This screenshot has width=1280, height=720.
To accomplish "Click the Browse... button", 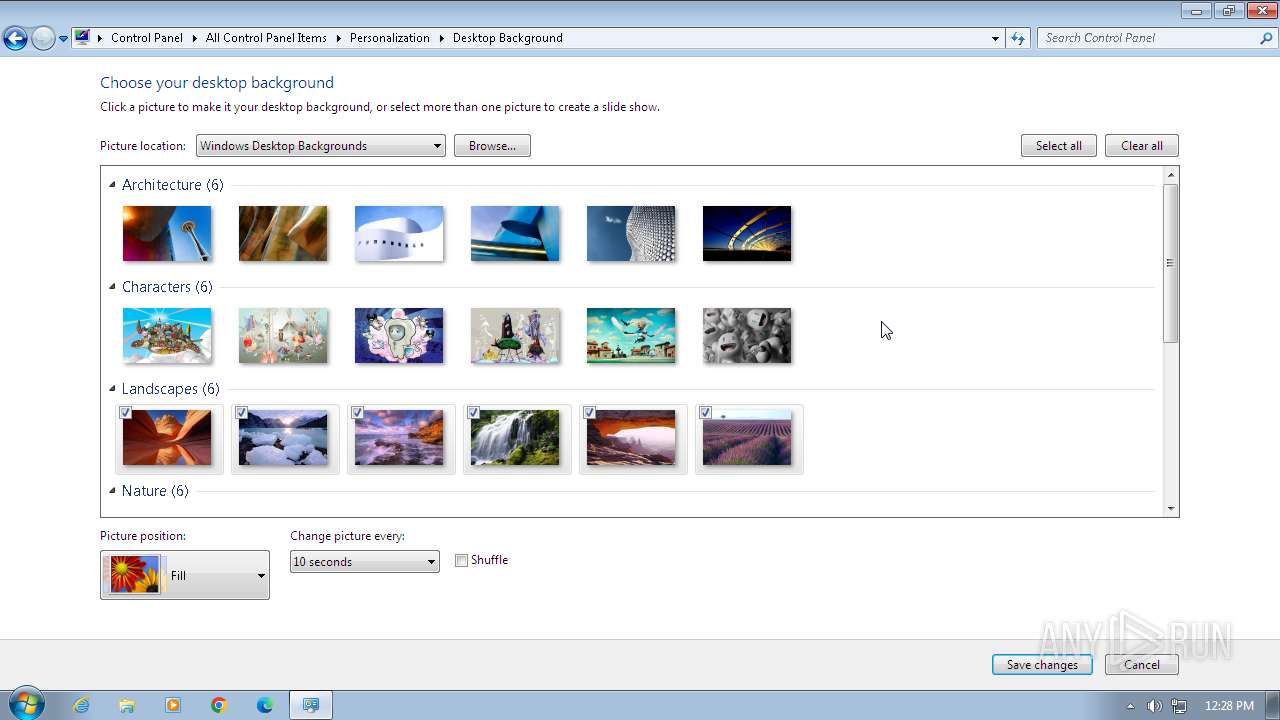I will click(x=492, y=146).
